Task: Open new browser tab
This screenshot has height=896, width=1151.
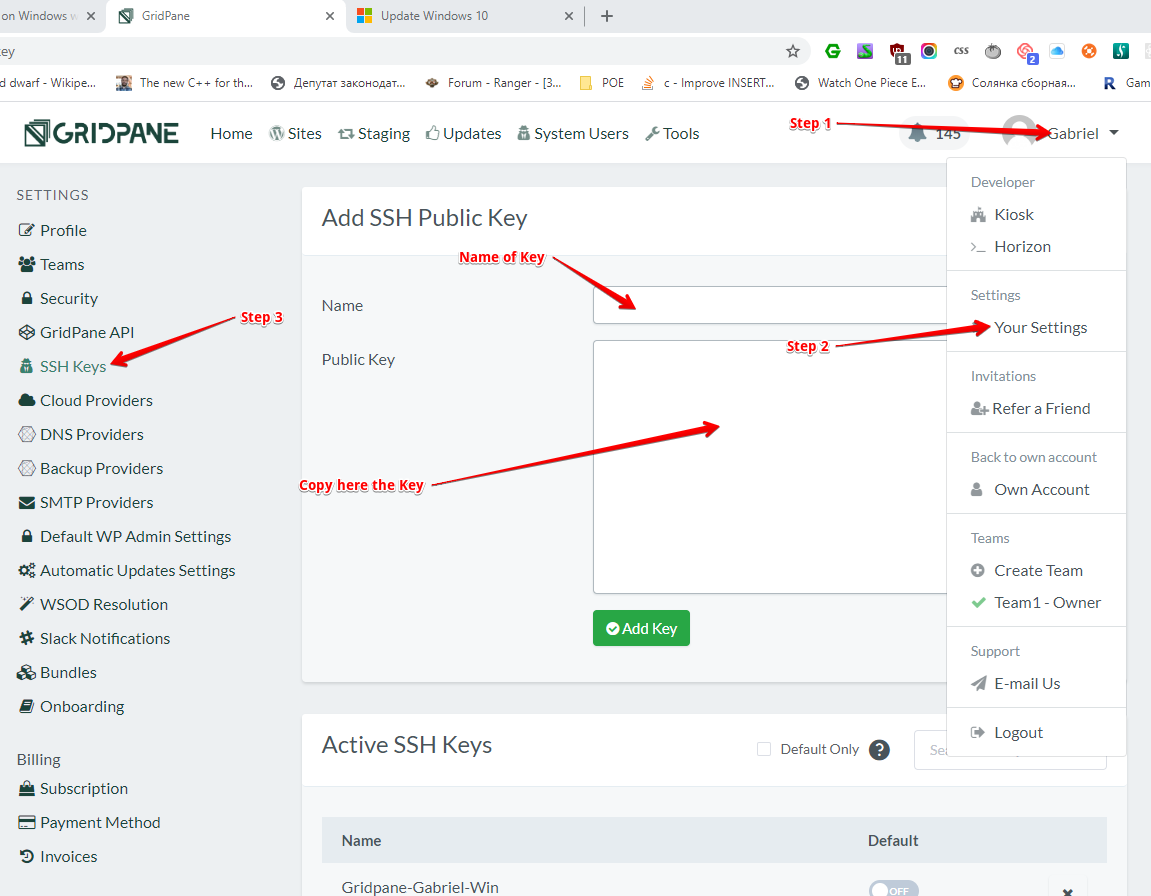Action: (606, 16)
